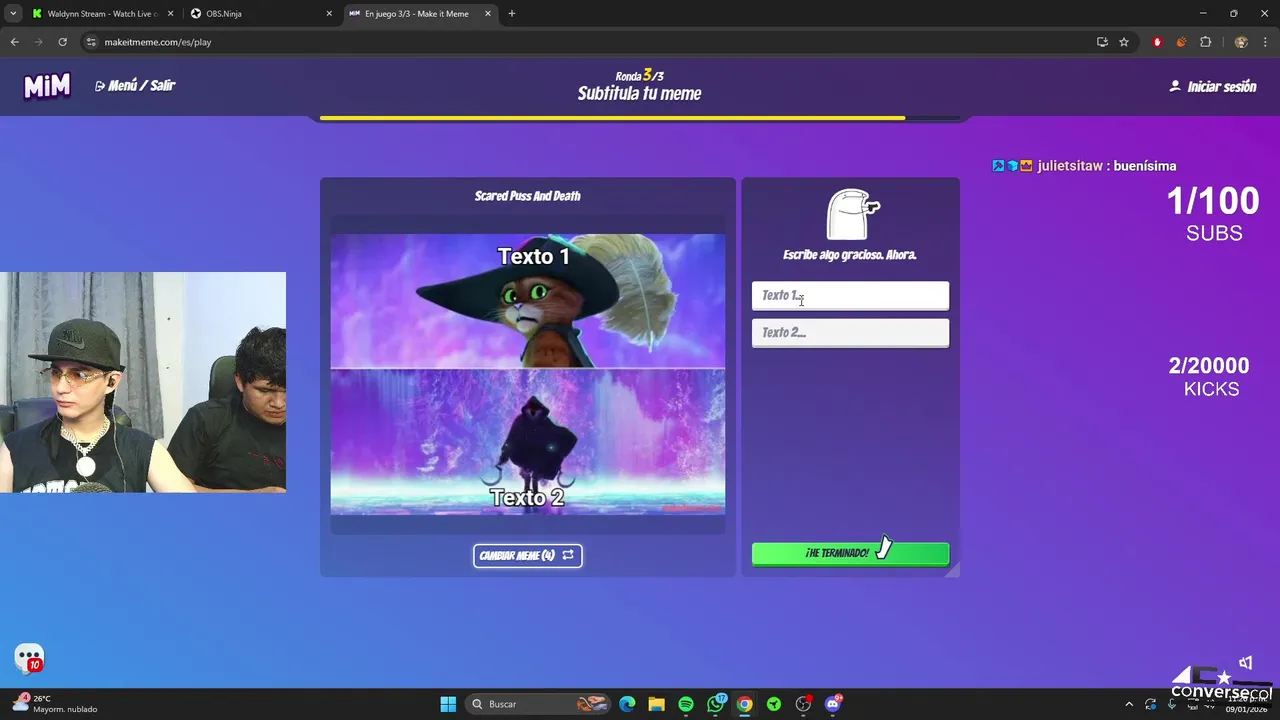Bookmark this page with star icon
Screen dimensions: 1280x720
click(x=1124, y=42)
